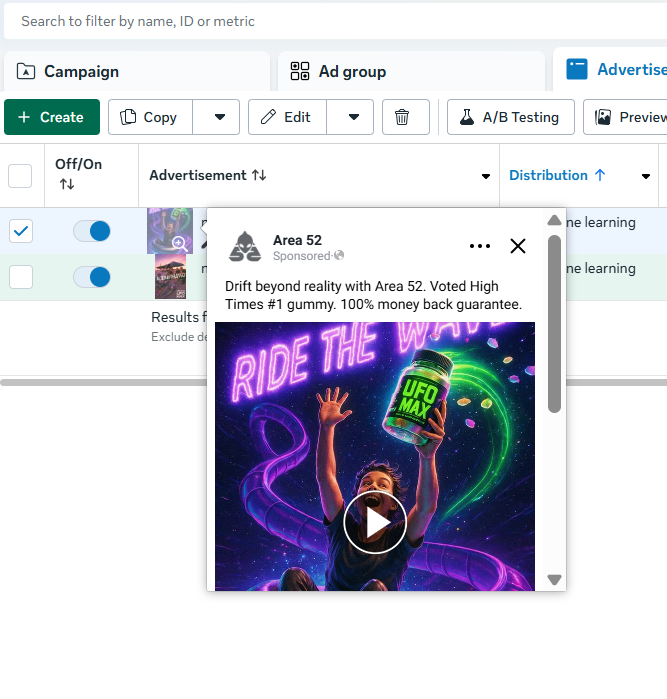Switch to the Ad group tab

[x=411, y=71]
